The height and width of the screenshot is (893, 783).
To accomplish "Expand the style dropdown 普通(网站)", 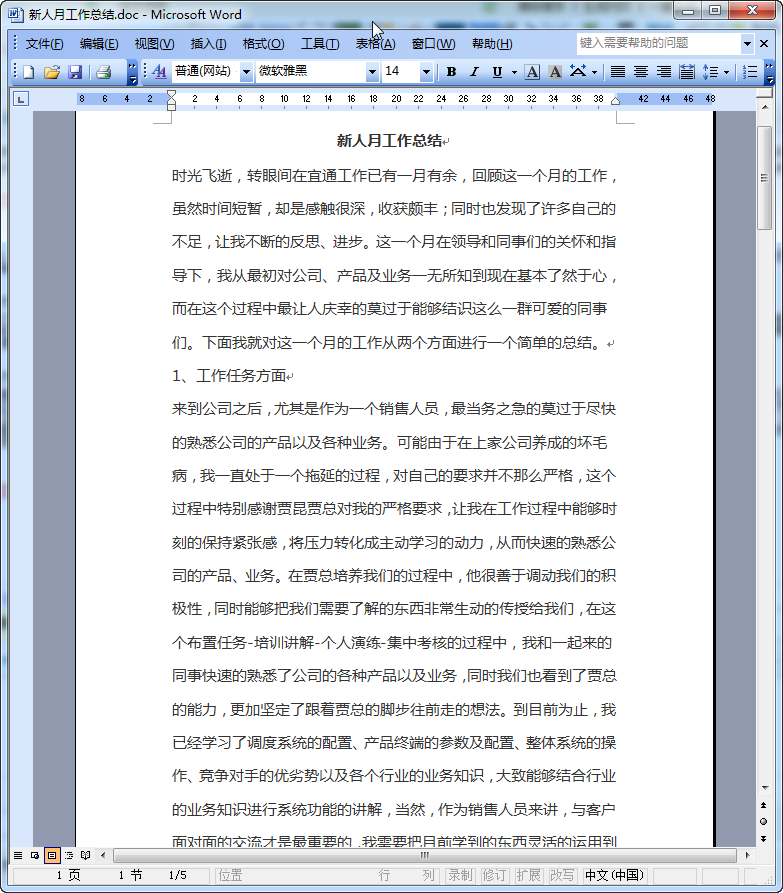I will coord(247,72).
